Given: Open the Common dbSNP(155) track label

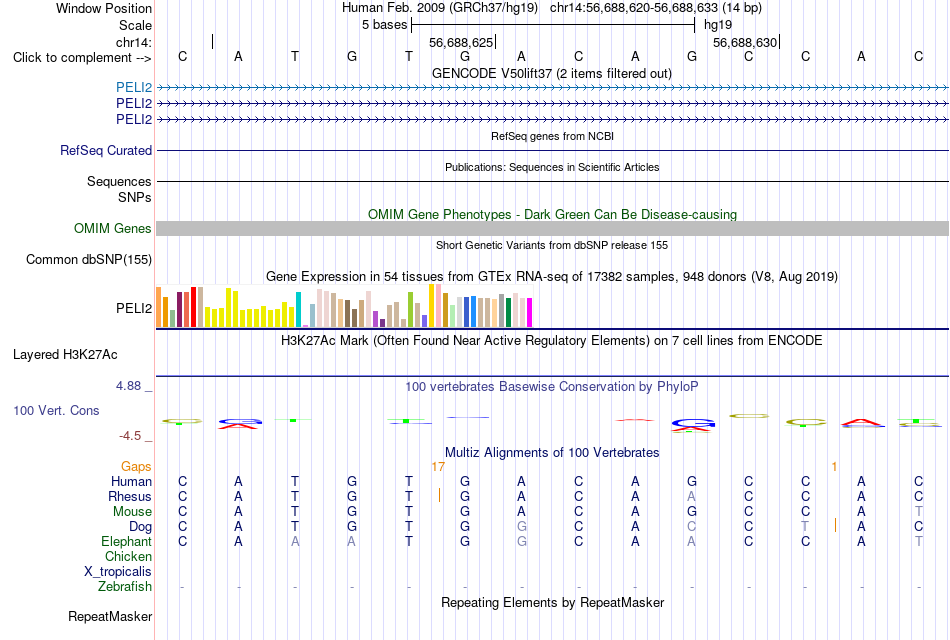Looking at the screenshot, I should 89,259.
